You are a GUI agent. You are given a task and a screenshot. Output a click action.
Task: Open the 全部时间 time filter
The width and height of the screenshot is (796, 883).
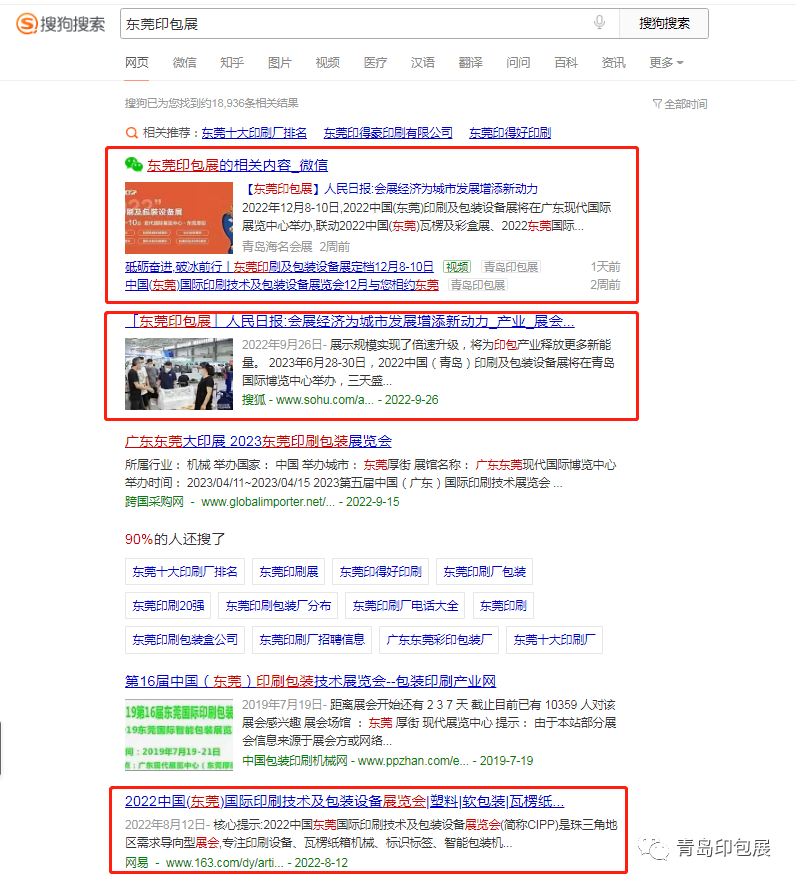(679, 104)
